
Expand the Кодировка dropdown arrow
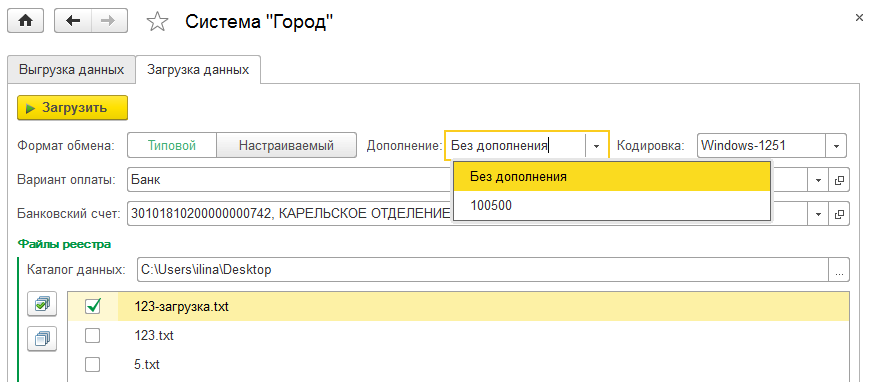click(836, 146)
